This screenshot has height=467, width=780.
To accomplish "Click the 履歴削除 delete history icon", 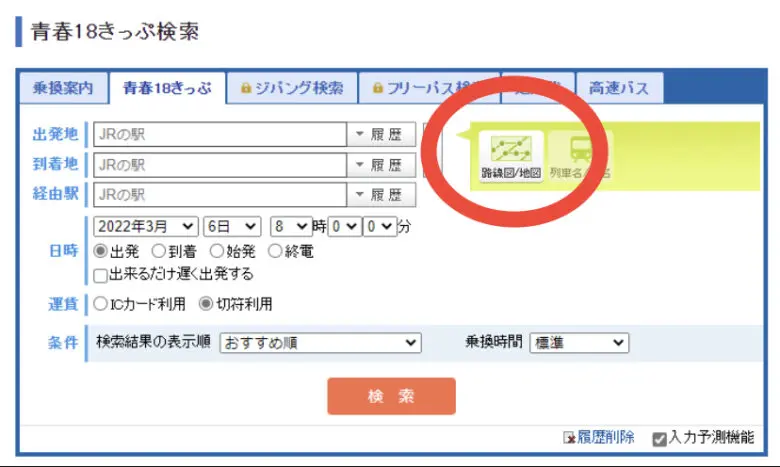I will pyautogui.click(x=569, y=438).
